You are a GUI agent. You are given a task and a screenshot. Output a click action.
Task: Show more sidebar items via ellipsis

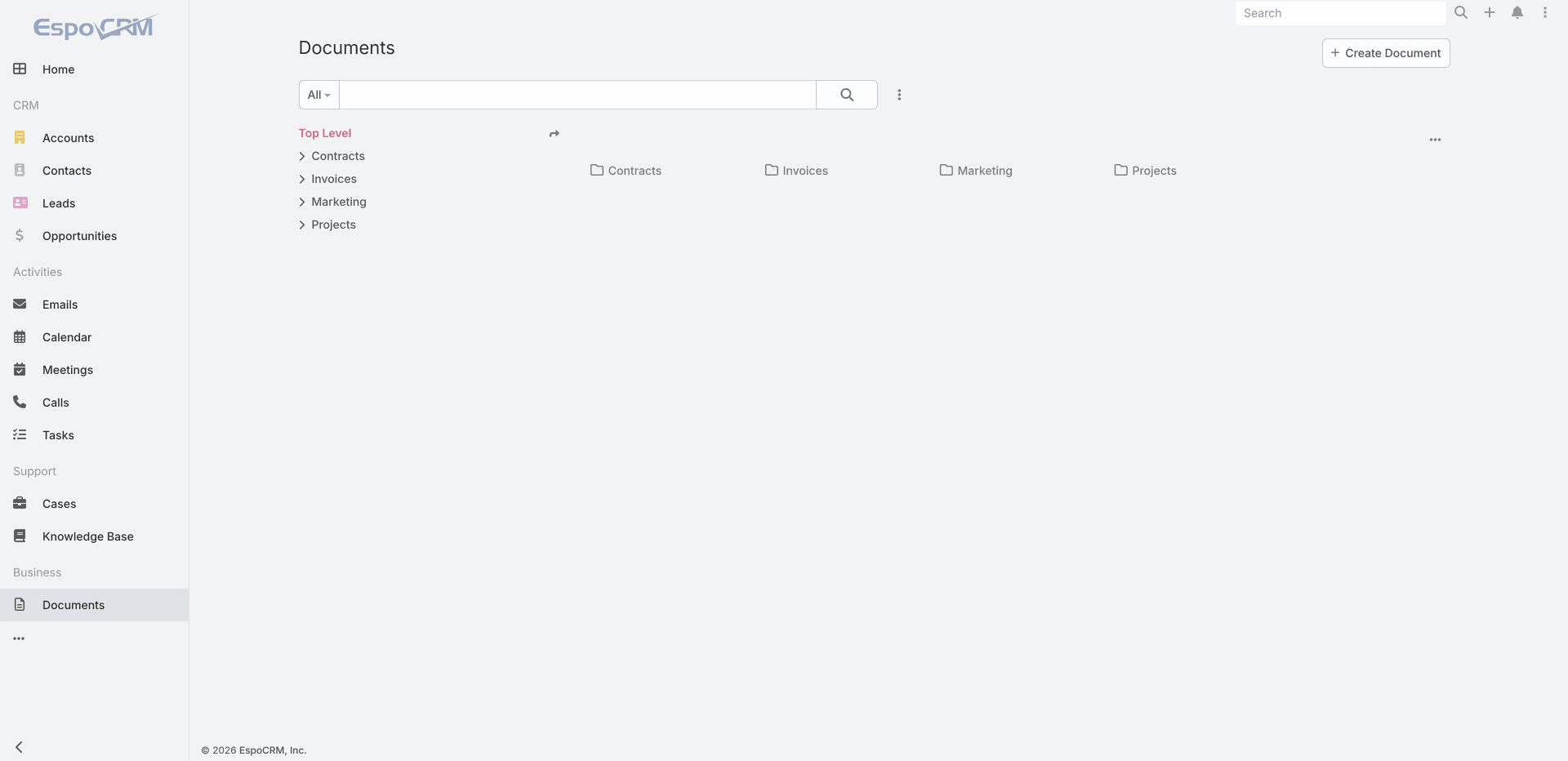[x=19, y=639]
